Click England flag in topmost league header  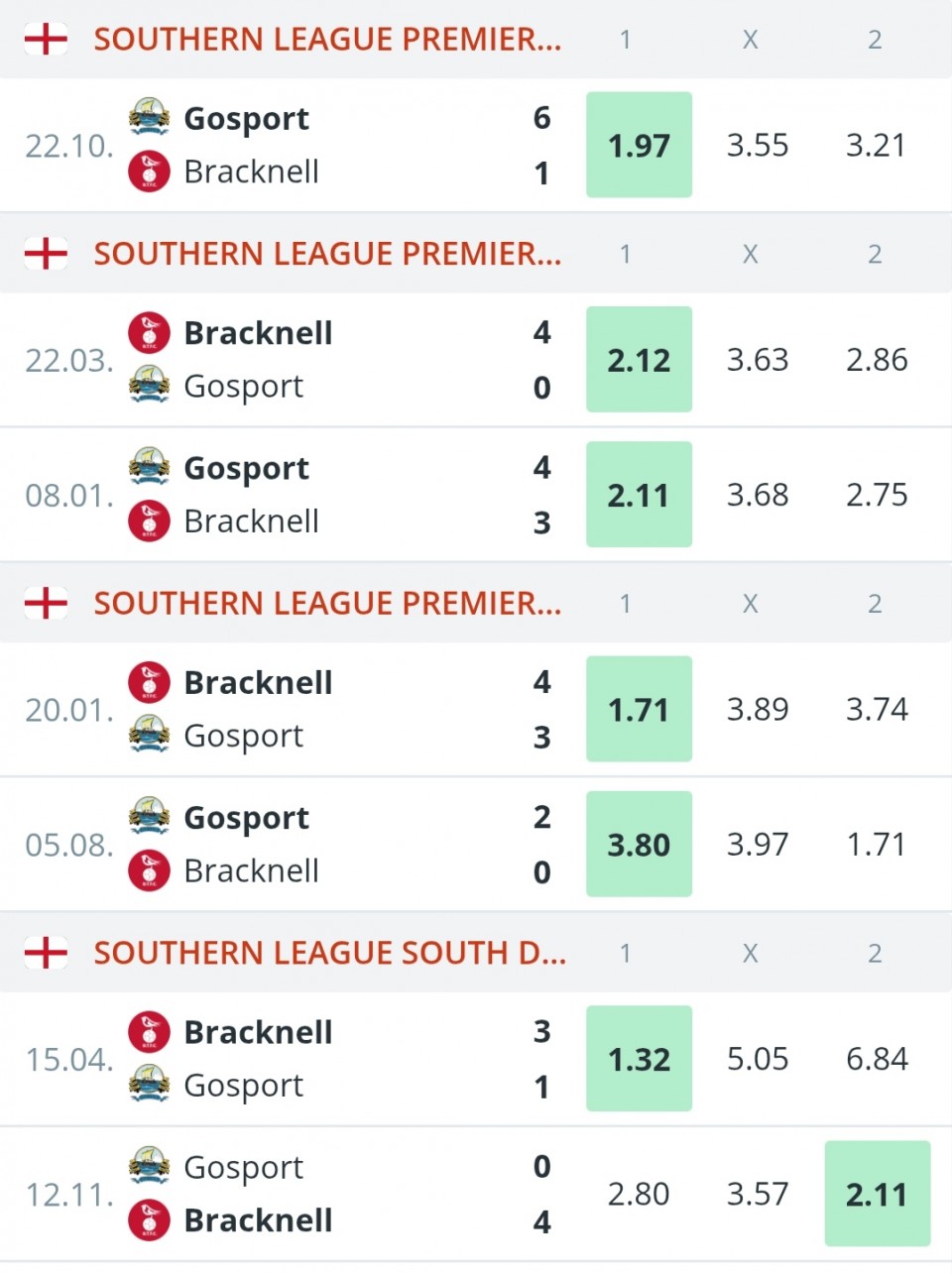click(46, 40)
